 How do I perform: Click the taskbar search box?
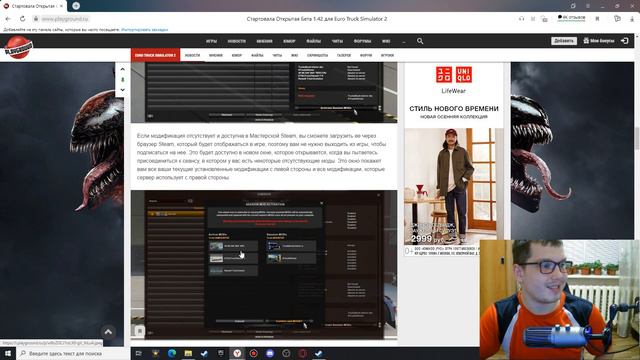[x=73, y=353]
